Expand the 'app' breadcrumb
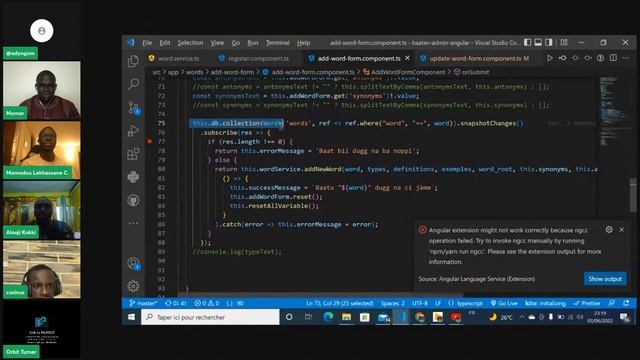Image resolution: width=640 pixels, height=360 pixels. click(x=173, y=72)
